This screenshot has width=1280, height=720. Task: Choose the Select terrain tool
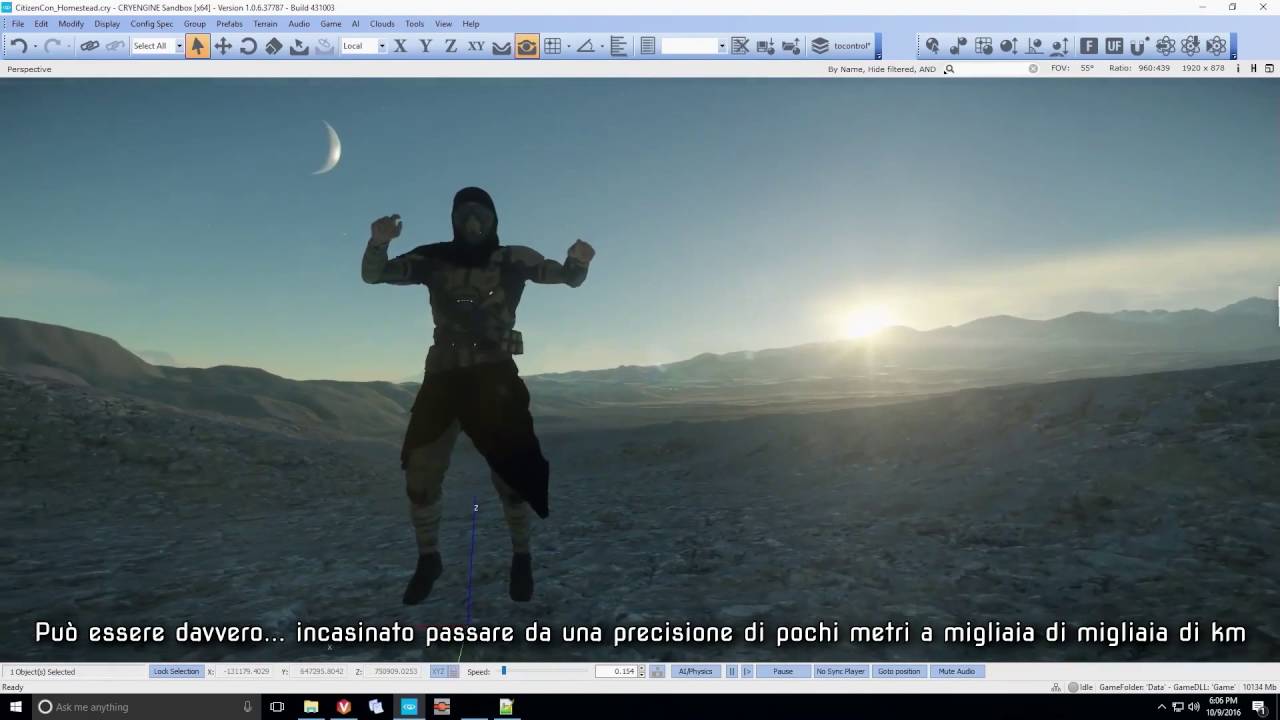pos(299,46)
